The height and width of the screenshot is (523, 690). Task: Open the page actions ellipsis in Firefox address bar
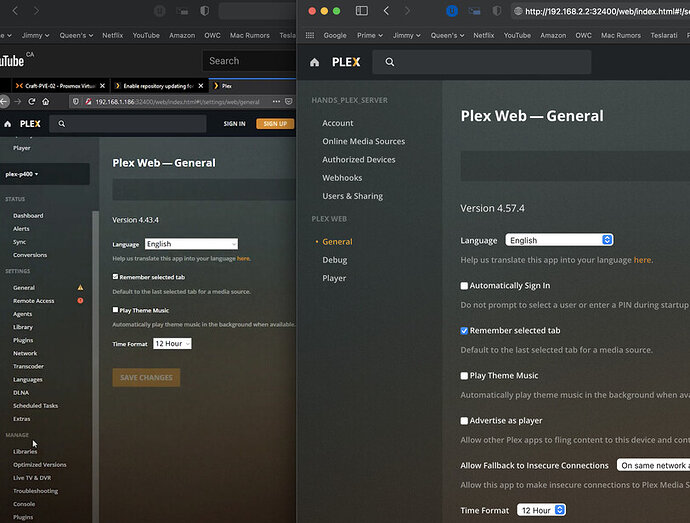(276, 102)
